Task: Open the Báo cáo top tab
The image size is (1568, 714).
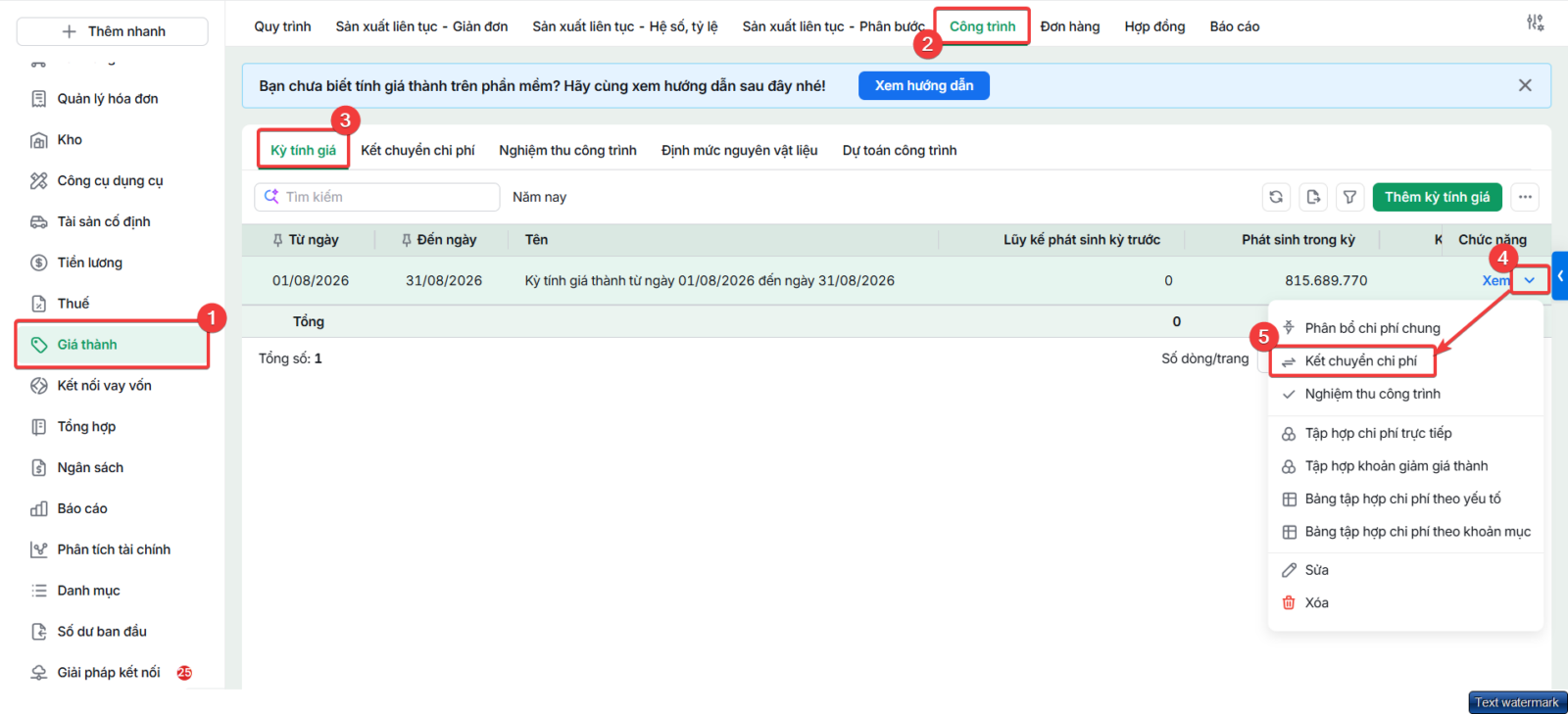Action: [1235, 26]
